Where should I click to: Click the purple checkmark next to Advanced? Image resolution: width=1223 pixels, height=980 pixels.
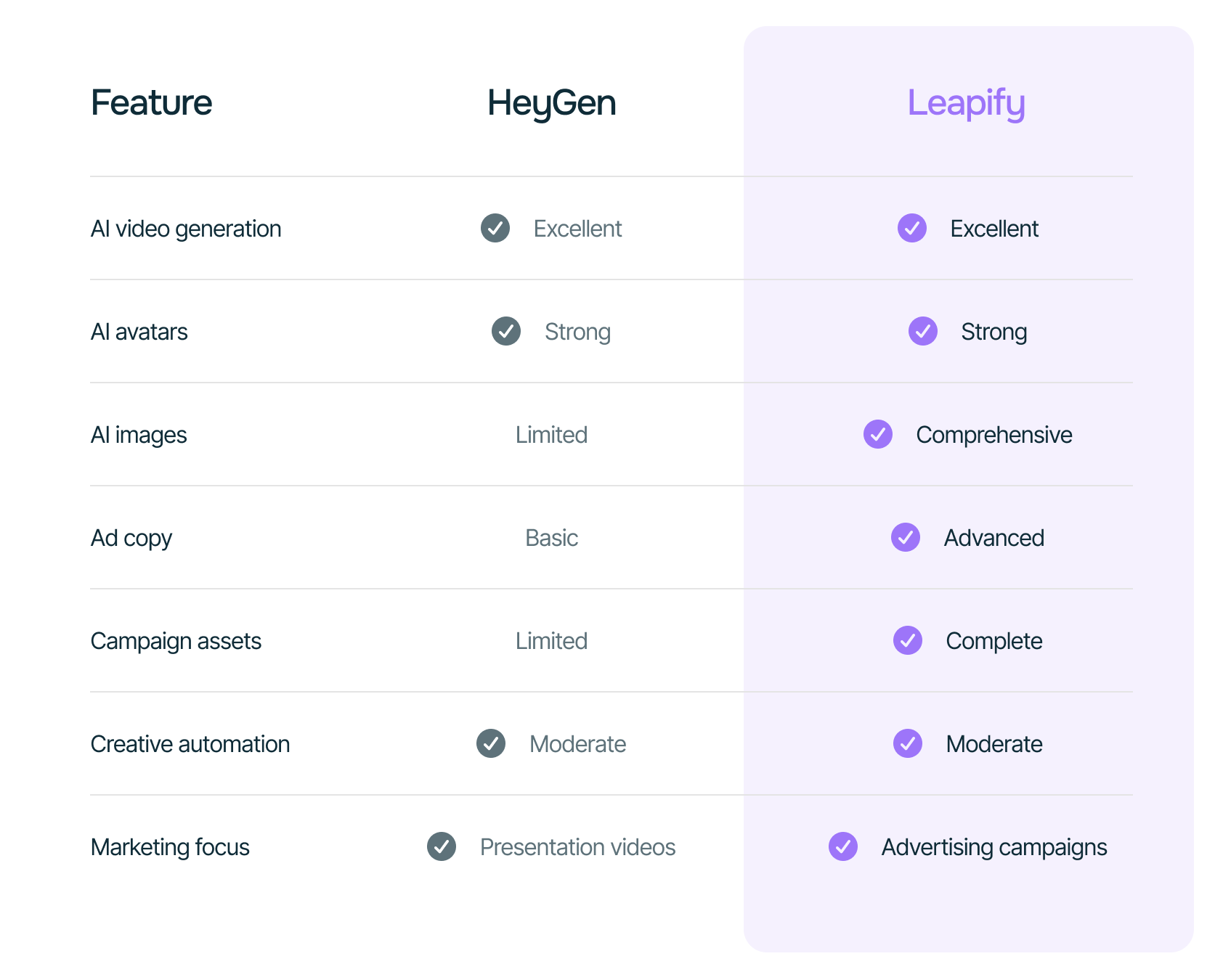coord(906,537)
